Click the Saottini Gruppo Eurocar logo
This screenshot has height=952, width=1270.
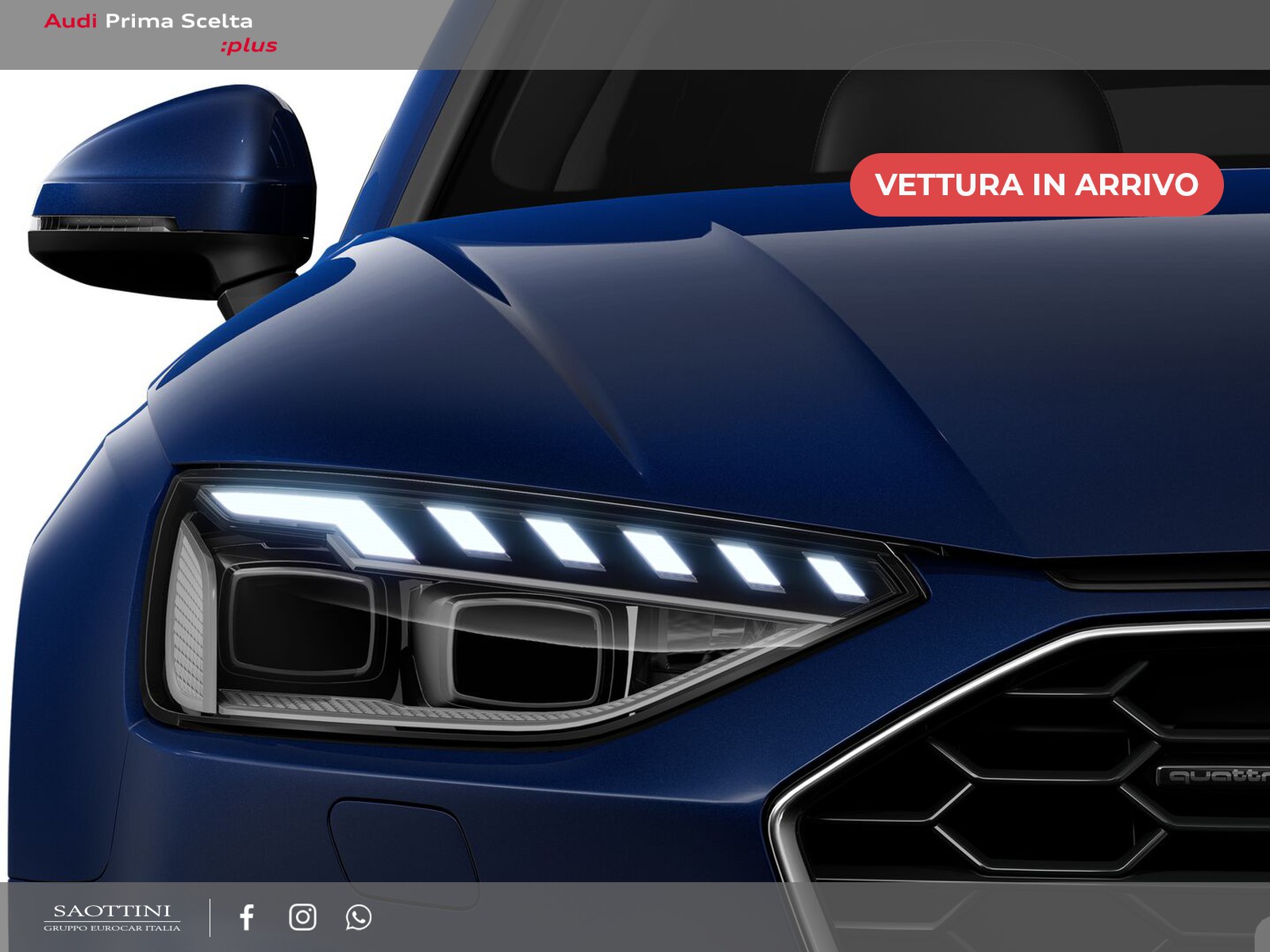[112, 917]
